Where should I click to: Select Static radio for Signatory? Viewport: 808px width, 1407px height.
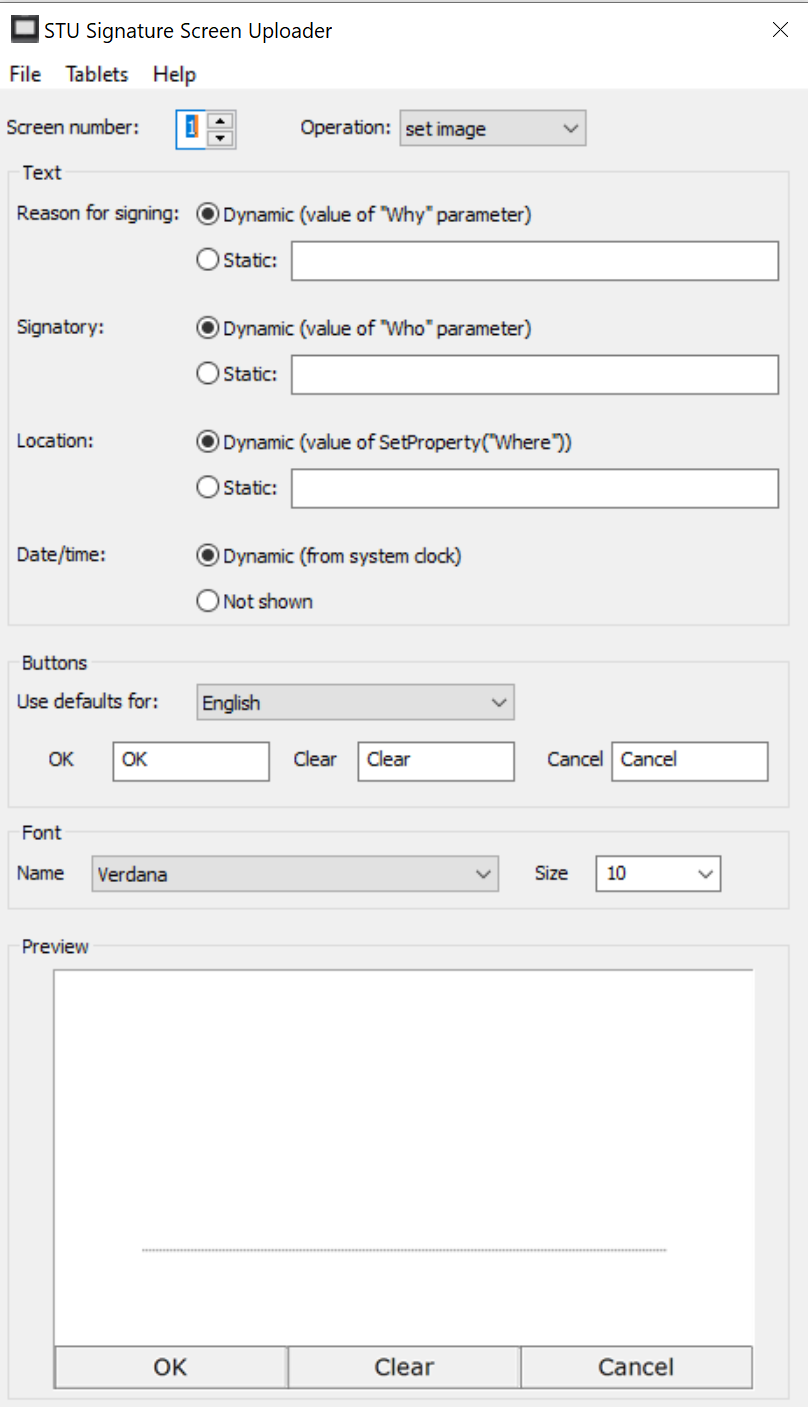(x=208, y=374)
